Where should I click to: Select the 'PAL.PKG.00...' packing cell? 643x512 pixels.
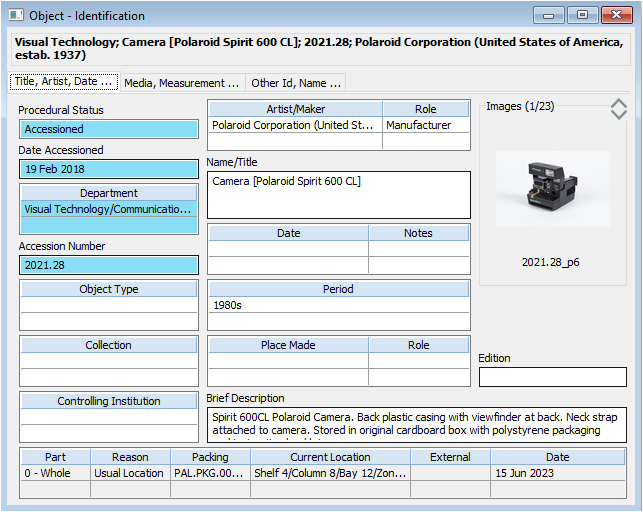(210, 473)
